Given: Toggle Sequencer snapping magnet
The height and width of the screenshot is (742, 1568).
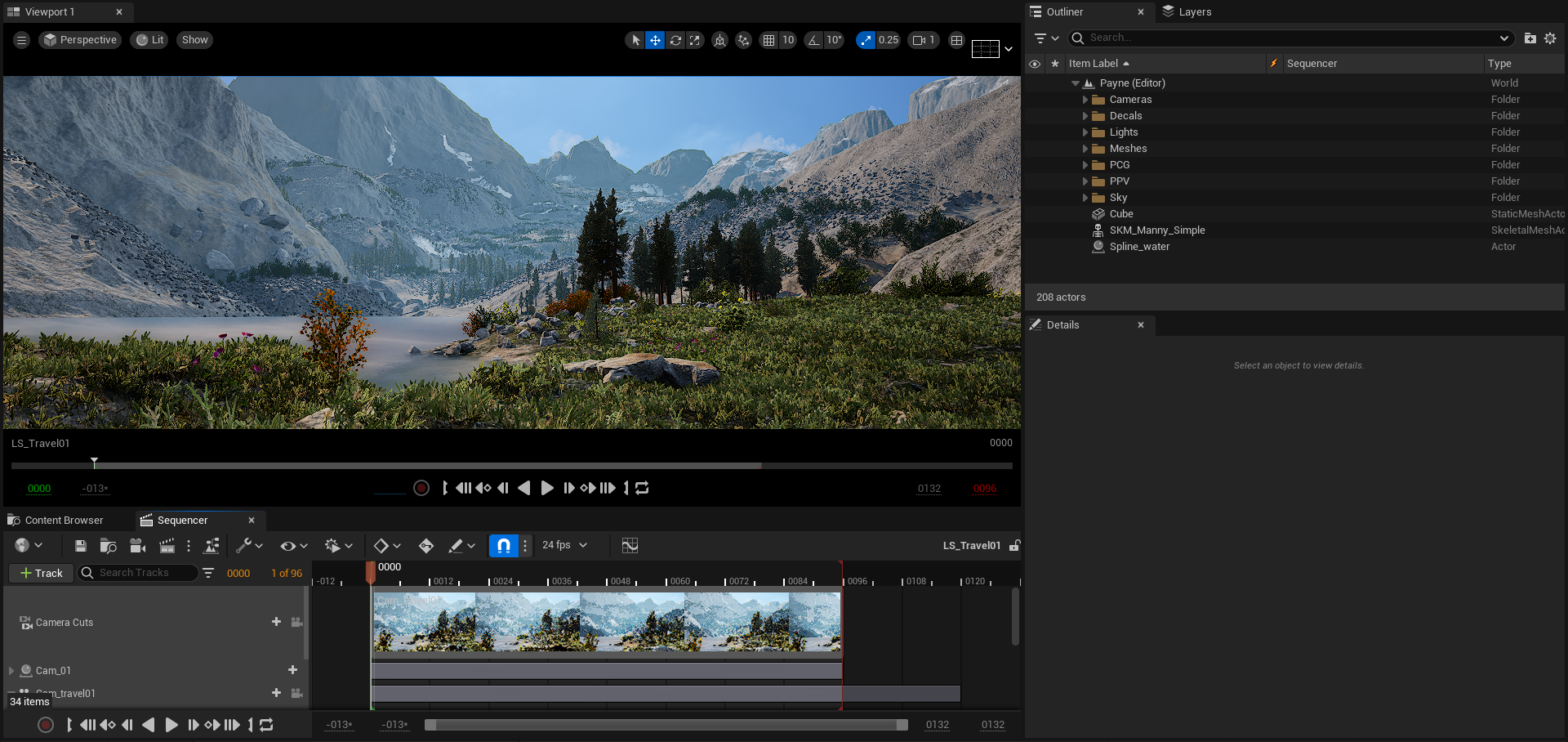Looking at the screenshot, I should (504, 546).
